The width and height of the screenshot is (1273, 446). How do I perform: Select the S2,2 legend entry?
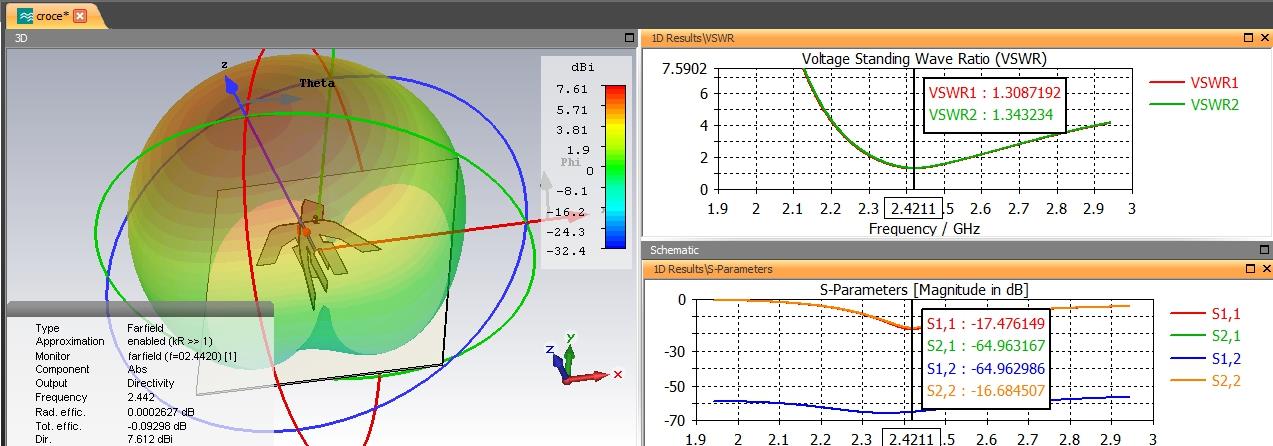pos(1205,381)
